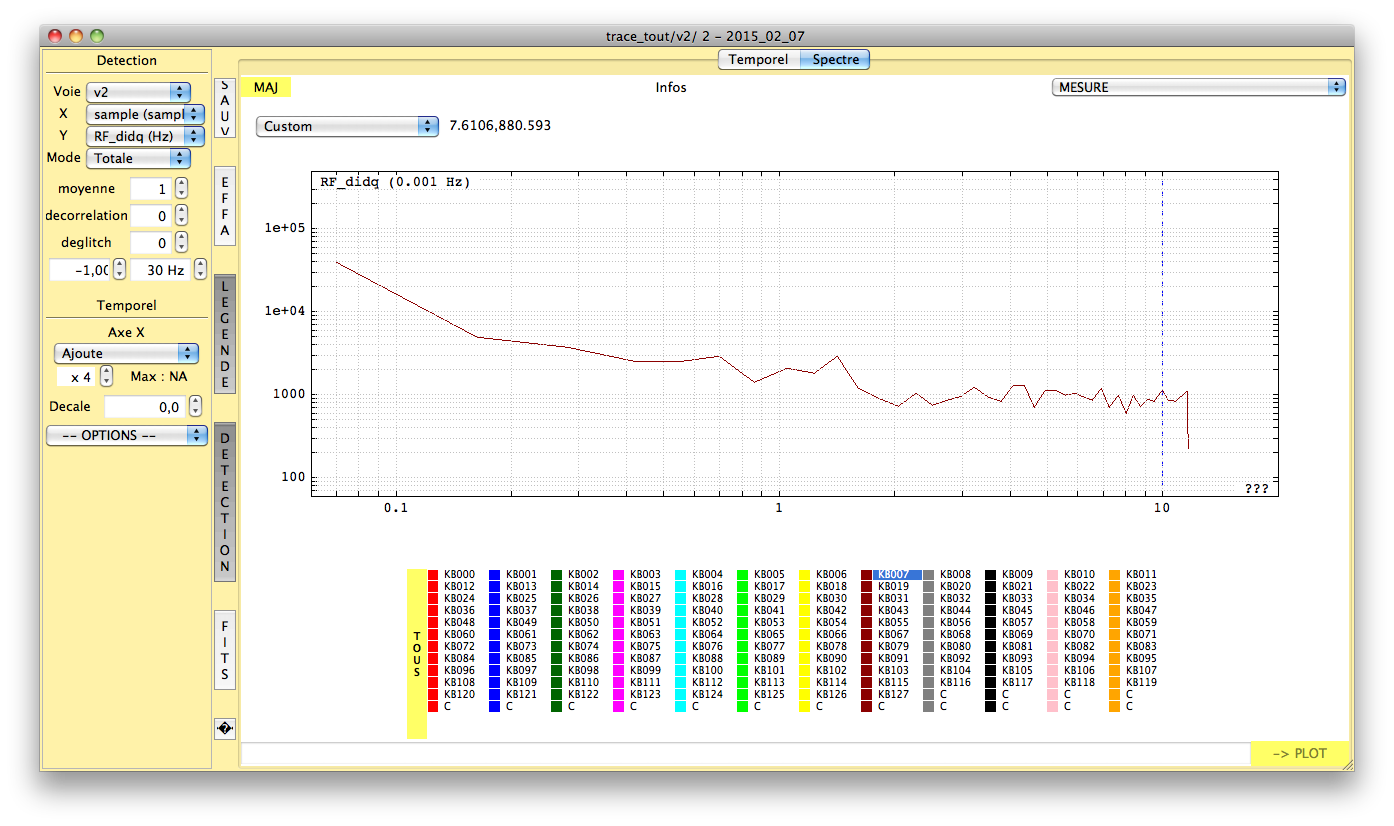
Task: Click the command input field beside PLOT
Action: (x=745, y=754)
